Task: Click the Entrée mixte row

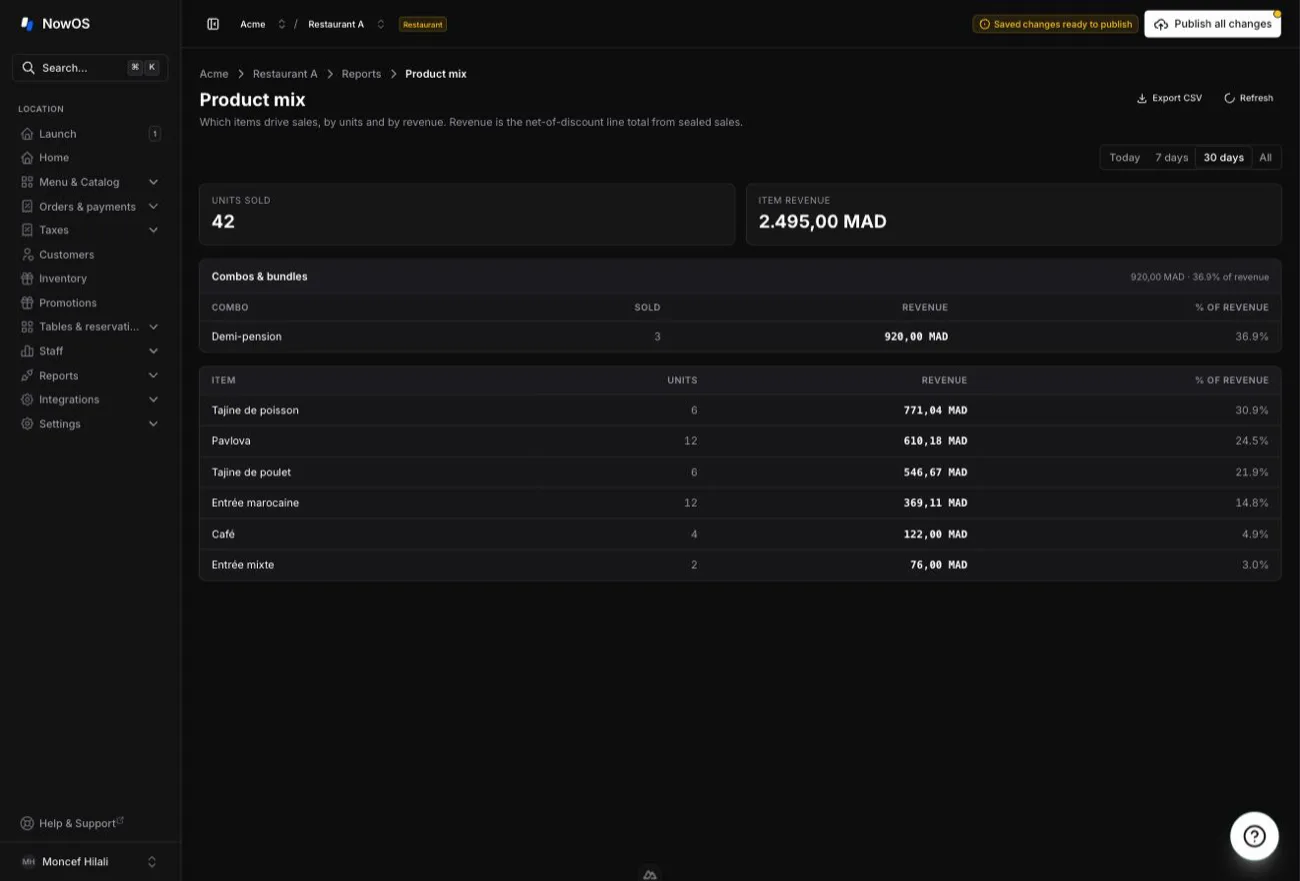Action: click(x=740, y=565)
